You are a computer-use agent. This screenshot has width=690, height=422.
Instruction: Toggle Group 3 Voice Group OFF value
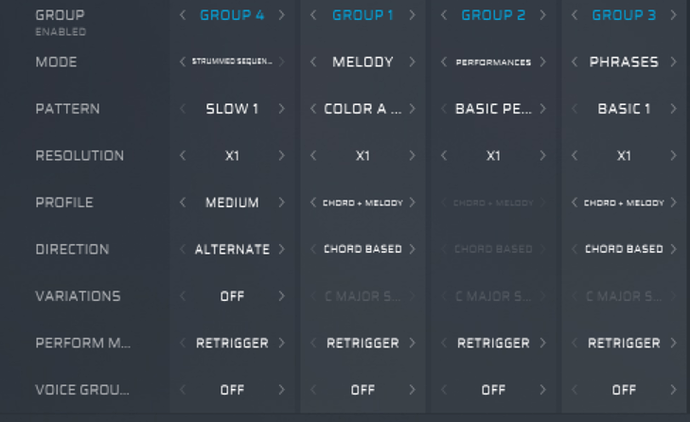coord(624,390)
